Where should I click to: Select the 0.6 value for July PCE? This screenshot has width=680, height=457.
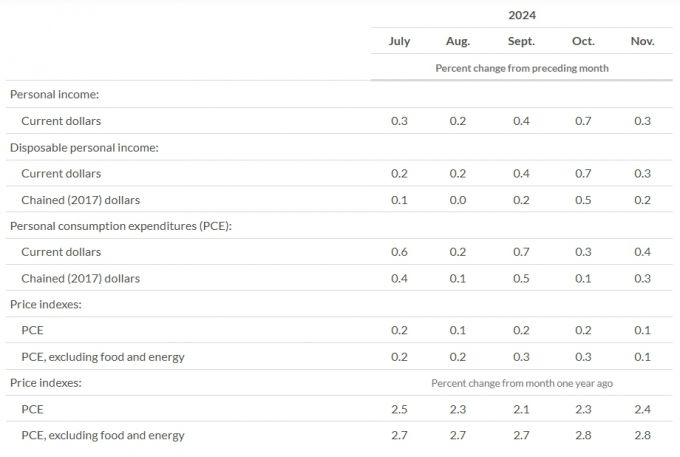click(x=398, y=252)
